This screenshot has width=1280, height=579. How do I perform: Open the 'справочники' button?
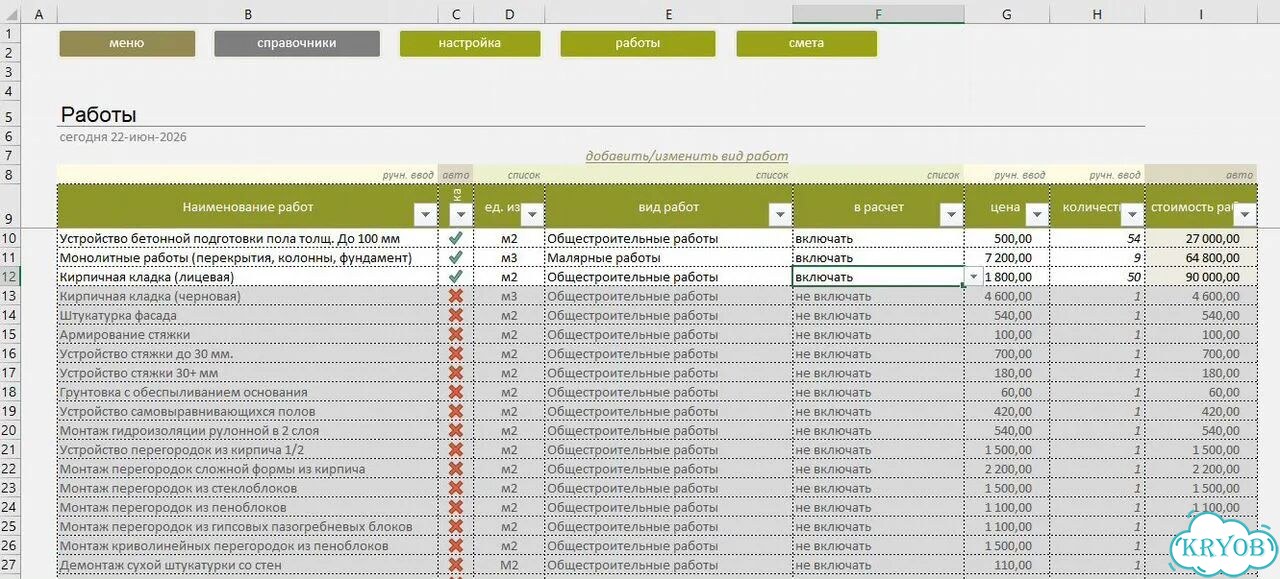[x=297, y=44]
